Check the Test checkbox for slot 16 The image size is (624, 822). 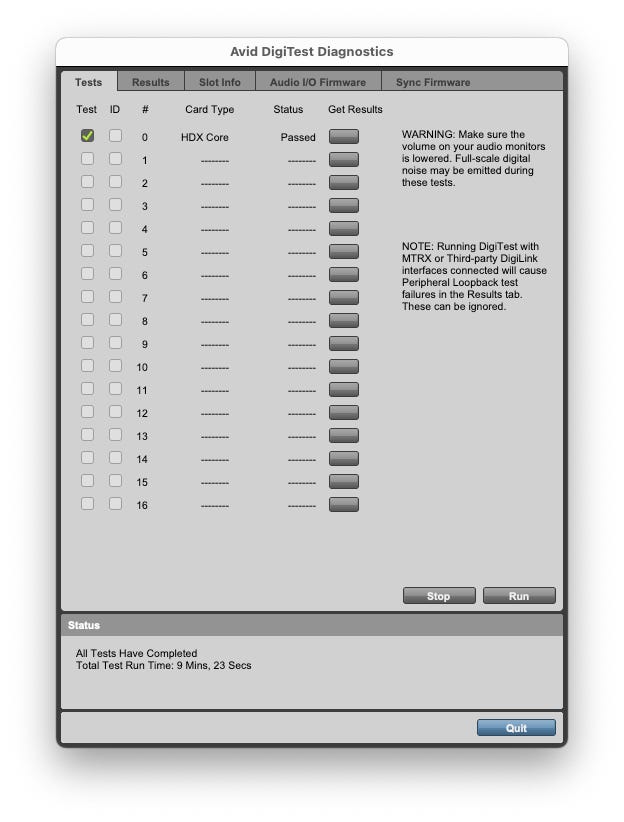coord(88,504)
